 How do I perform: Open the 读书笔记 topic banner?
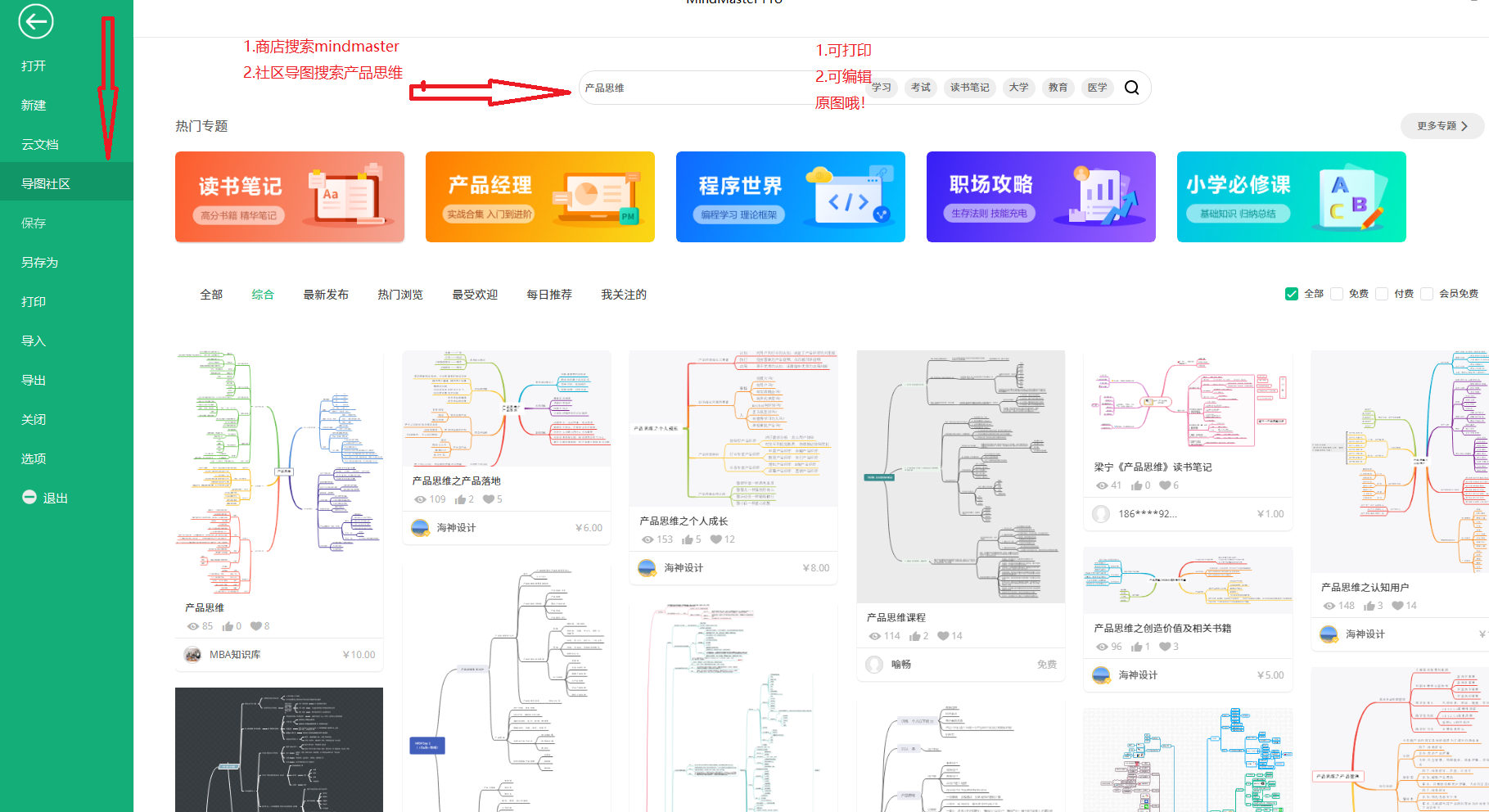click(290, 196)
